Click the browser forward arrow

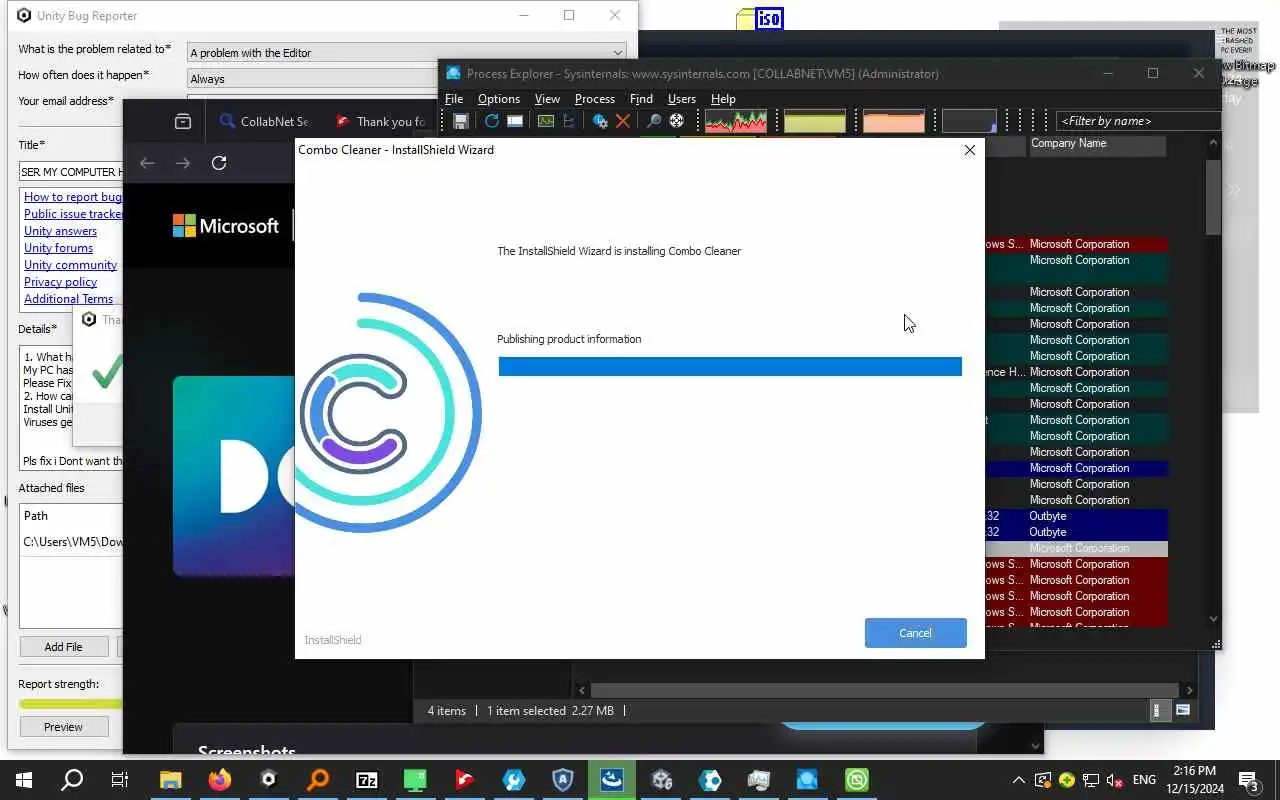(x=182, y=163)
